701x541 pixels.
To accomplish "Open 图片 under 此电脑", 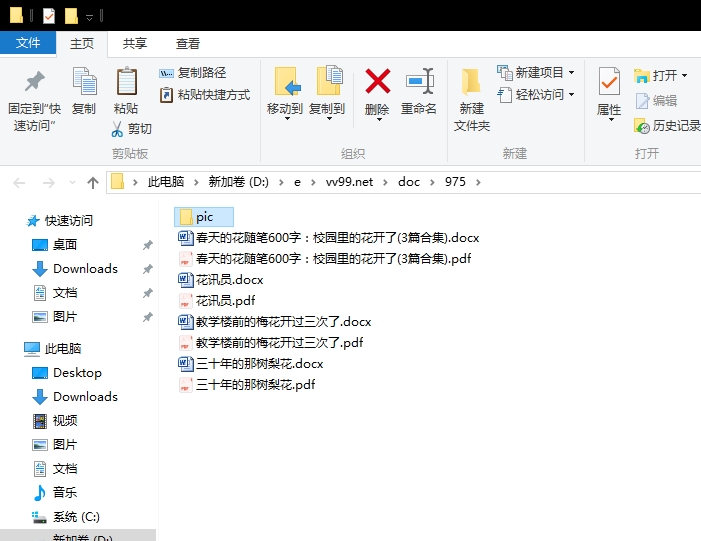I will tap(55, 445).
